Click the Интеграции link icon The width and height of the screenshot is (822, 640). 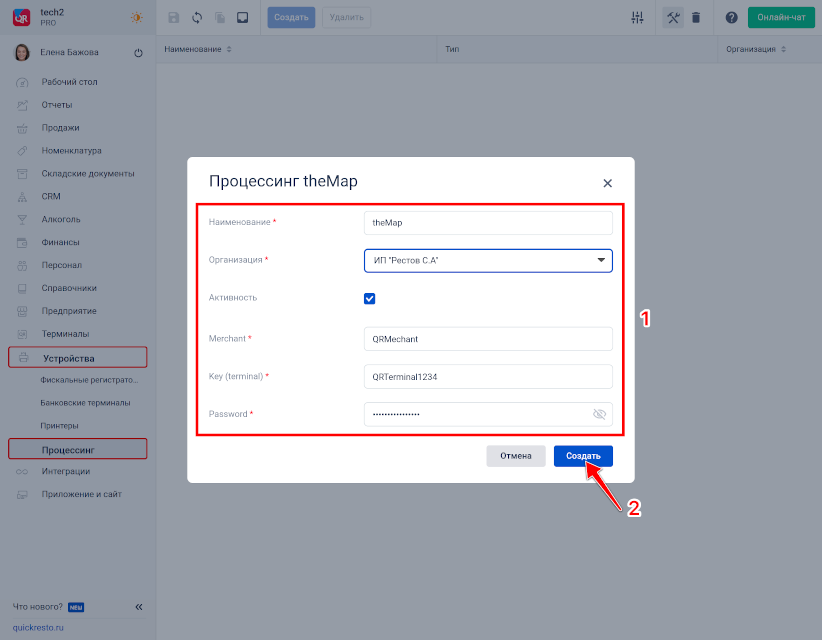coord(22,472)
